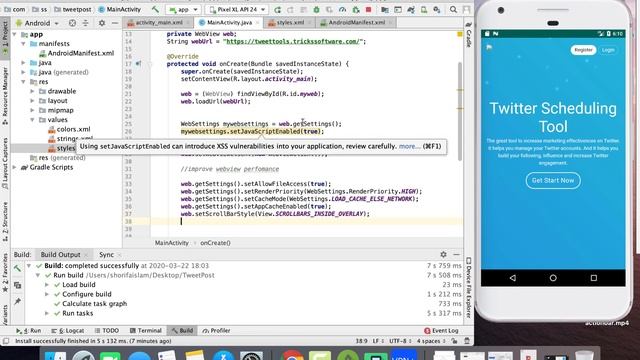Switch to AndroidManifest.xml editor tab

tap(356, 22)
